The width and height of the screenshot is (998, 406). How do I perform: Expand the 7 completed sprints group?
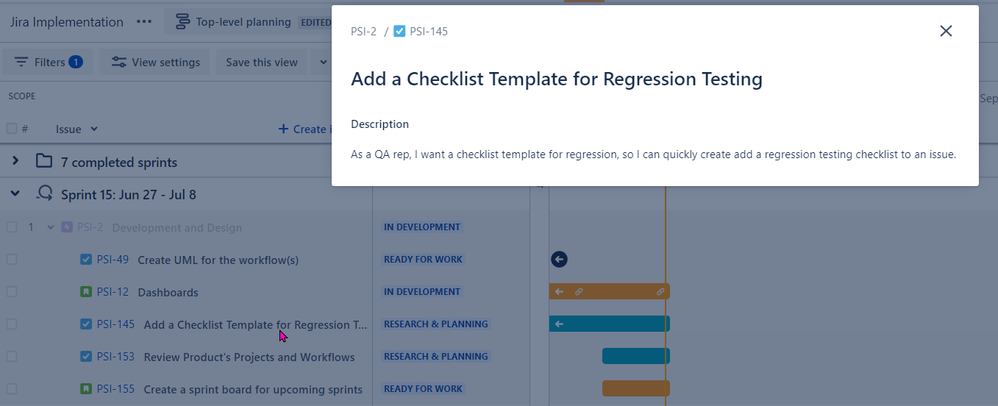(x=15, y=162)
